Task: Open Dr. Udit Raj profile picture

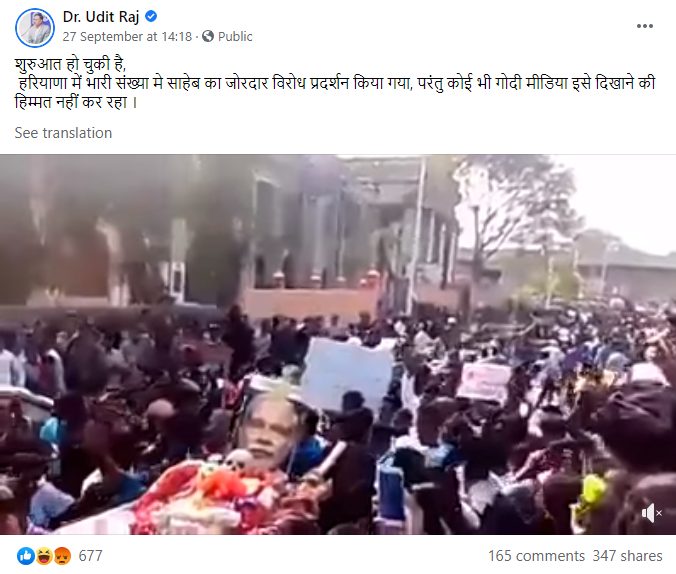Action: point(35,27)
